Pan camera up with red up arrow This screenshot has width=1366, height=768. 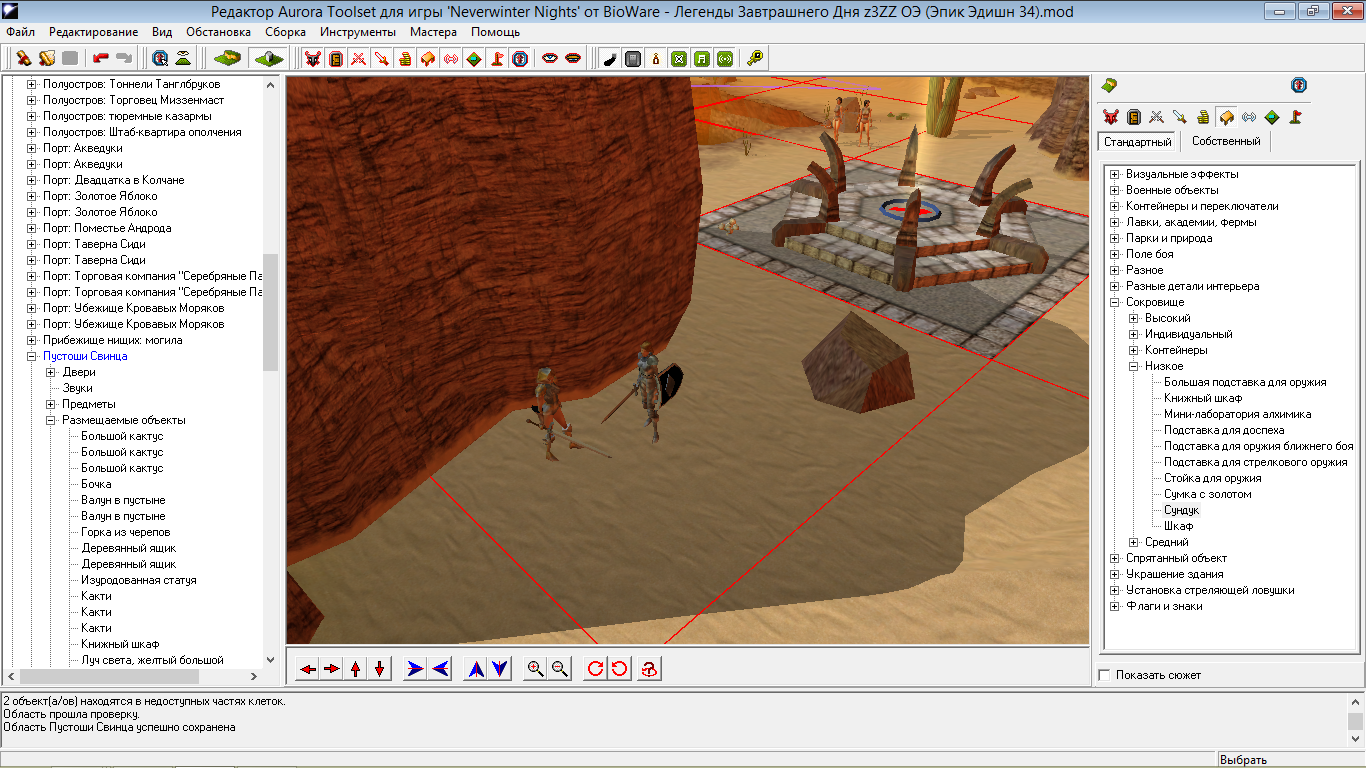[356, 669]
